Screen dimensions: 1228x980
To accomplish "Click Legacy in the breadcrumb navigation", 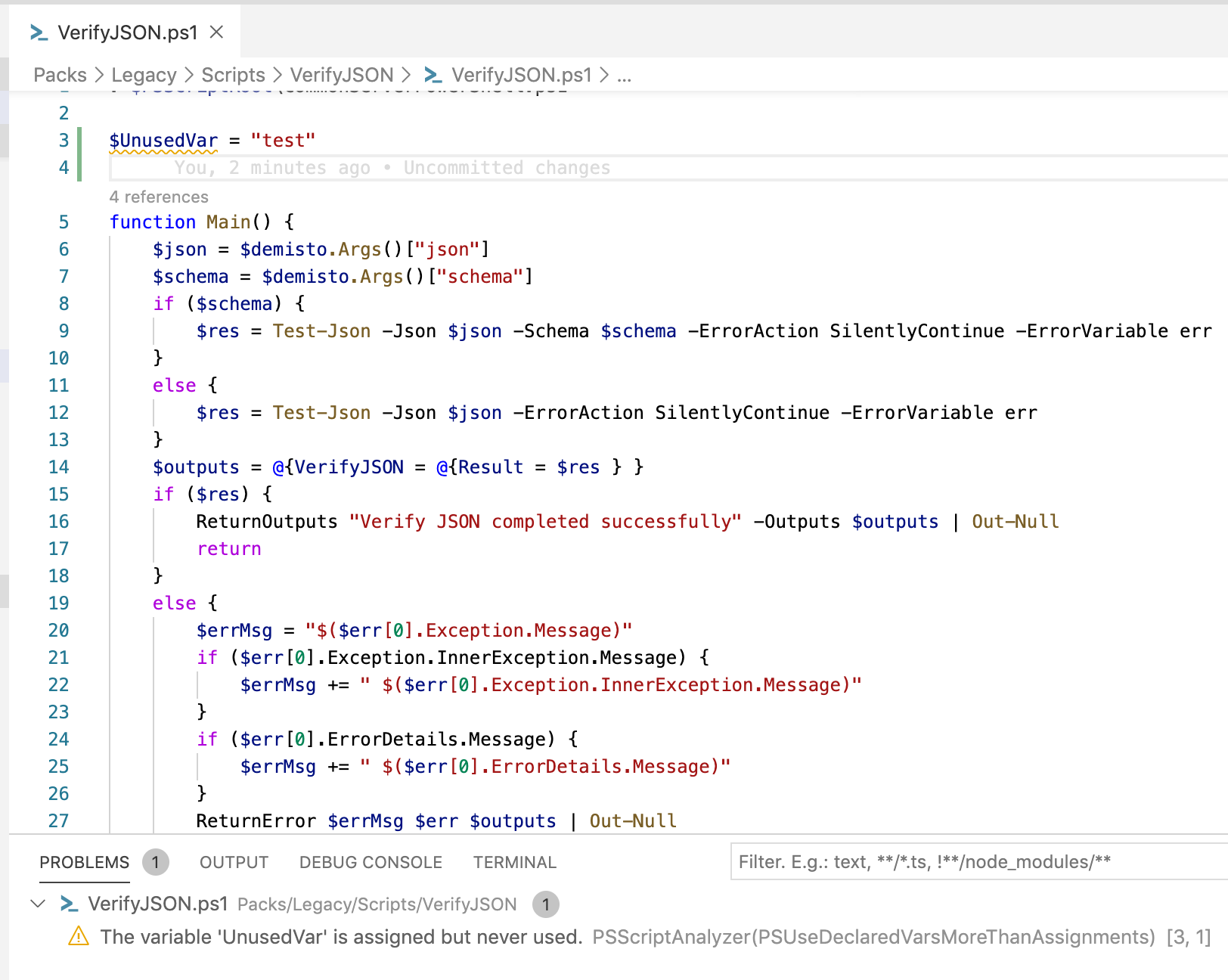I will tap(143, 75).
